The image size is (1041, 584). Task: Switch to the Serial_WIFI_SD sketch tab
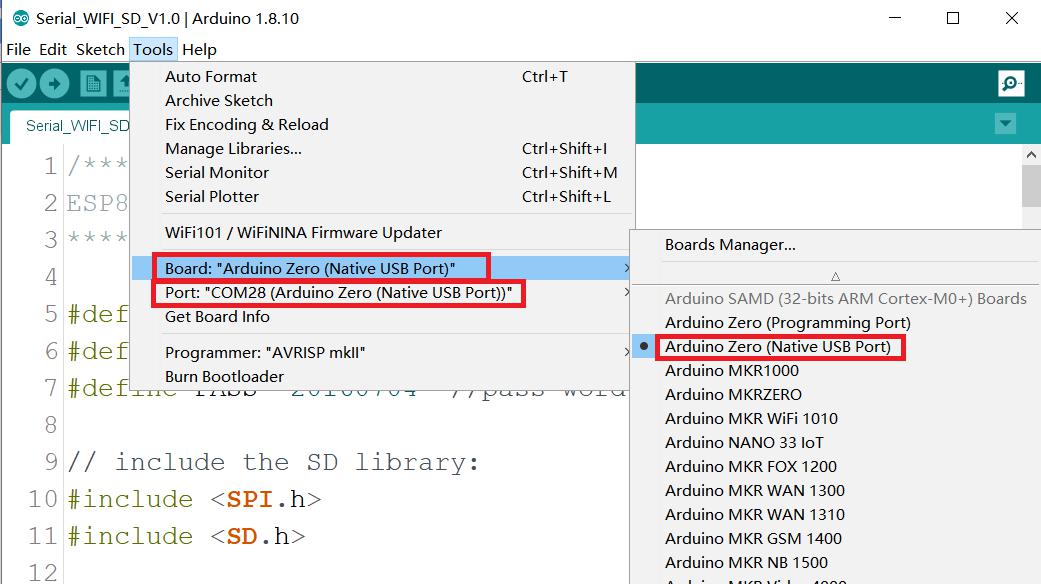point(70,126)
